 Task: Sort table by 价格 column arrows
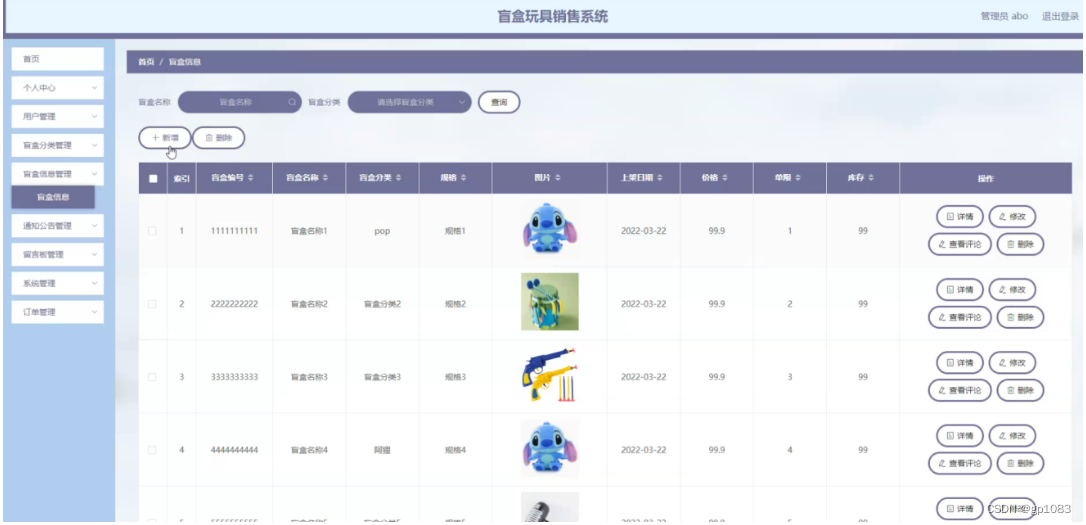point(724,178)
